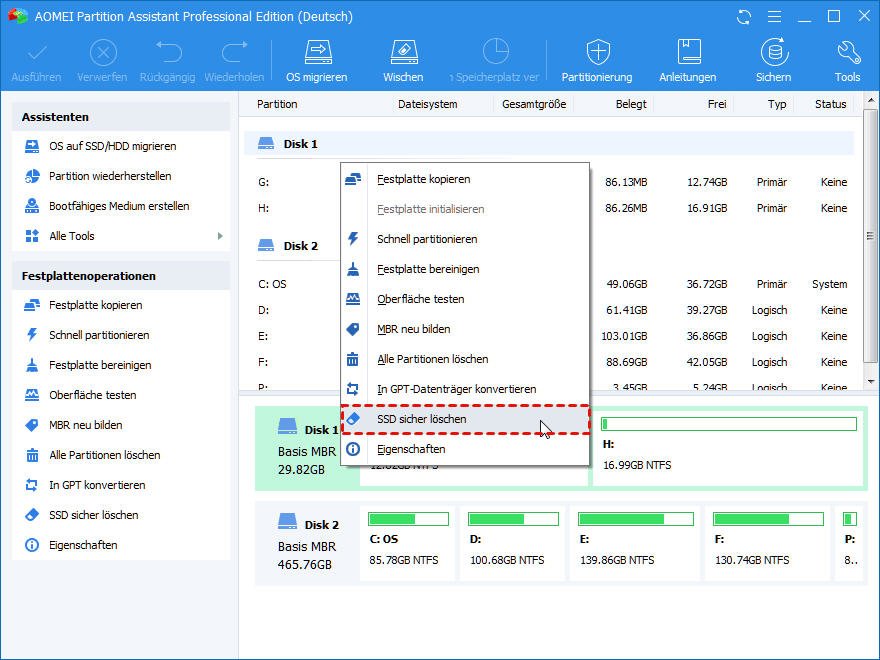
Task: Sort by Dateisystem column header
Action: coord(428,104)
